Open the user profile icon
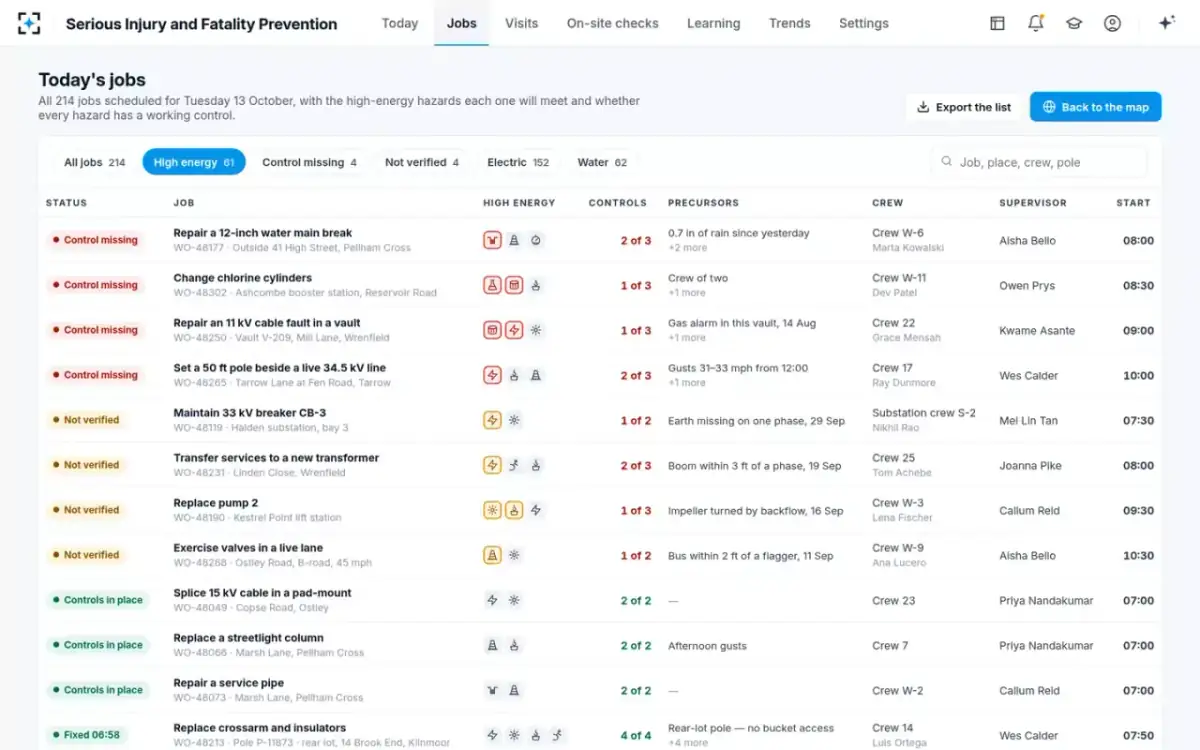Image resolution: width=1200 pixels, height=750 pixels. (1112, 23)
